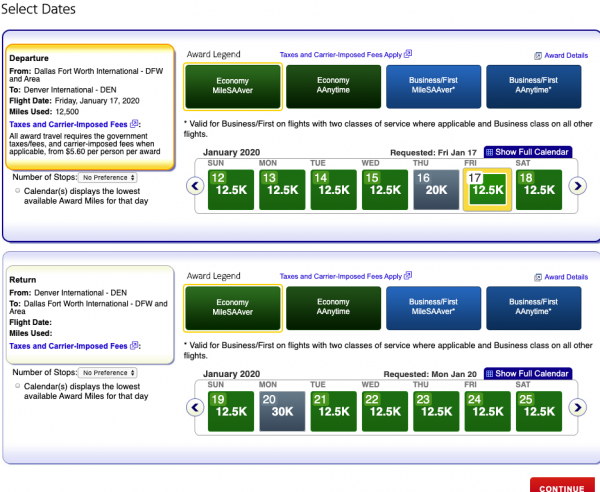Show Full Calendar for return
The width and height of the screenshot is (600, 492).
click(526, 373)
